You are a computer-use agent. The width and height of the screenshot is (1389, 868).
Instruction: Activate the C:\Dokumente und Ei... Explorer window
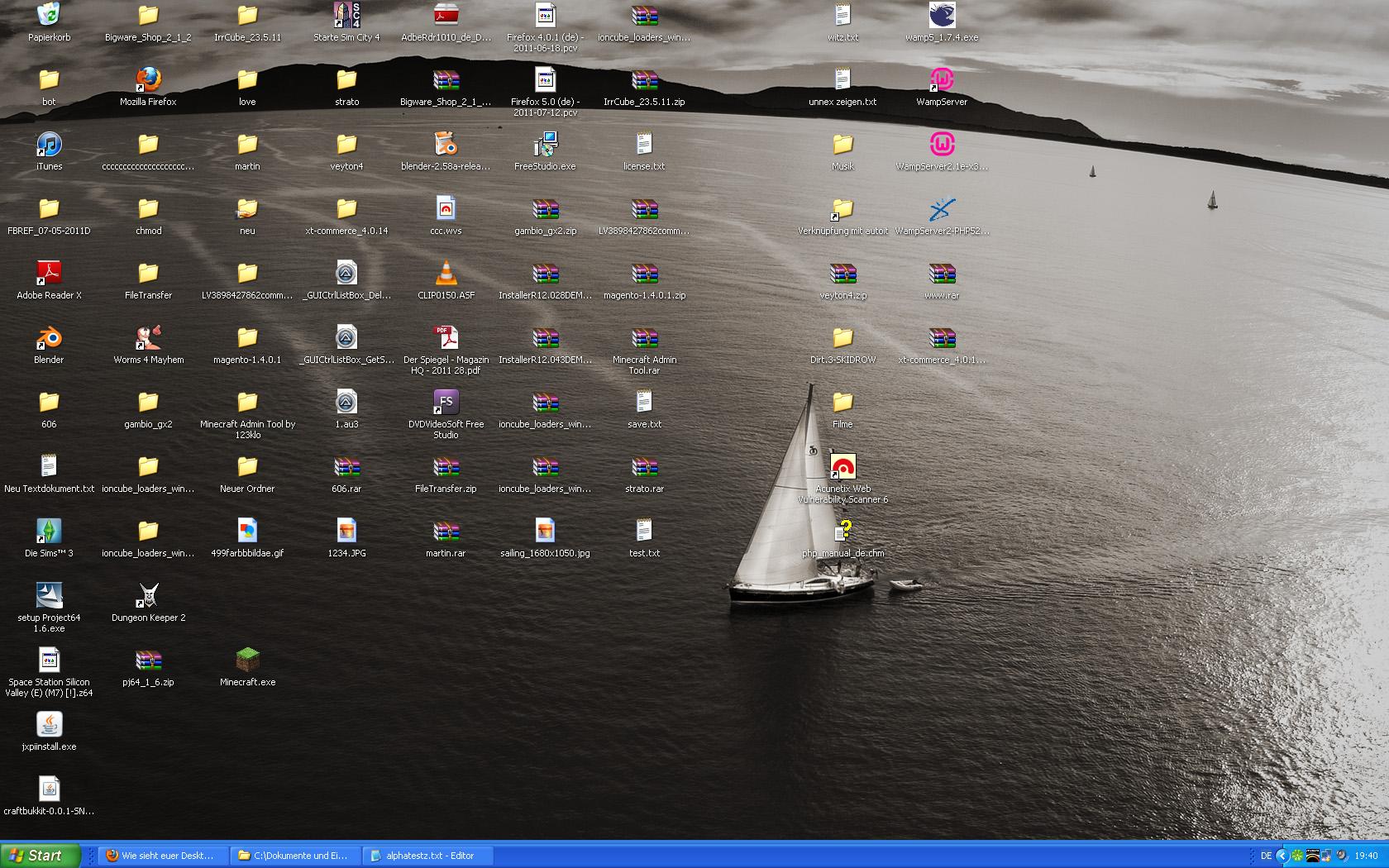296,856
